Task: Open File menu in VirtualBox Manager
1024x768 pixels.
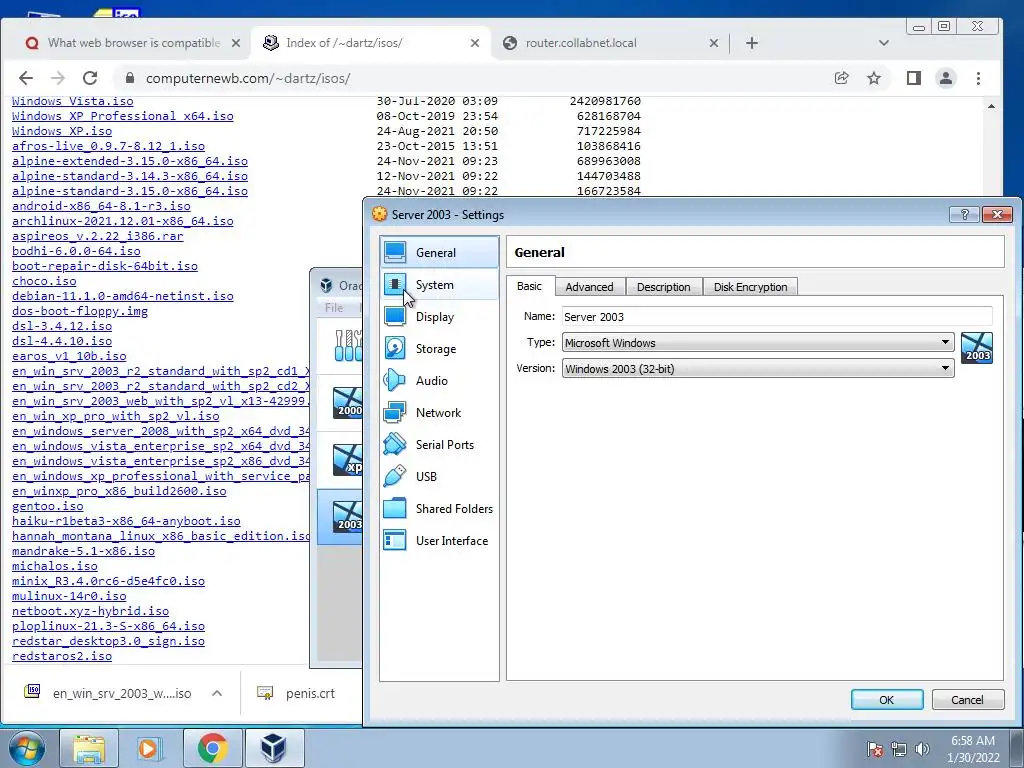Action: (334, 308)
